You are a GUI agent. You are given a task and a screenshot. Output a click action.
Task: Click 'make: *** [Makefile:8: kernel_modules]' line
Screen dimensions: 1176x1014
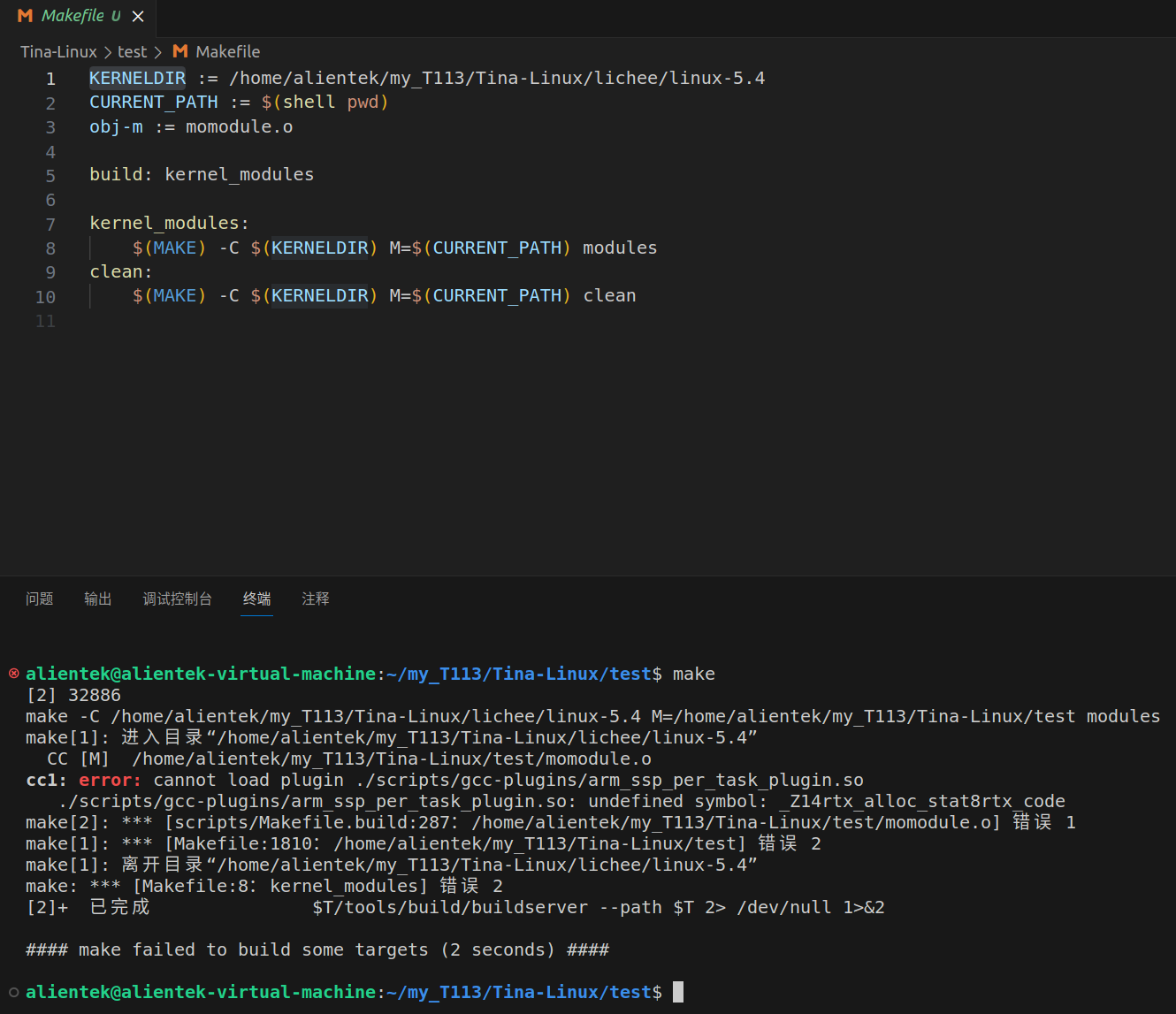click(x=264, y=886)
